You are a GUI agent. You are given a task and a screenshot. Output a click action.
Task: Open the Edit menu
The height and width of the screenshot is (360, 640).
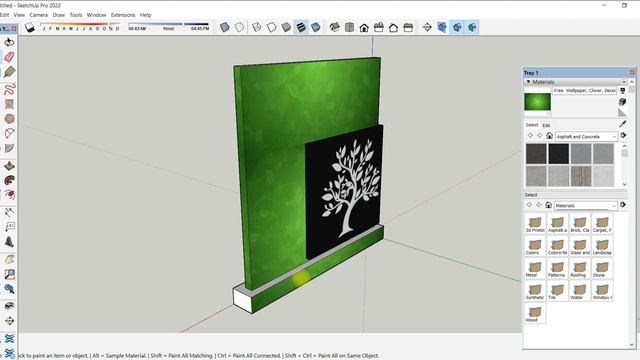4,15
